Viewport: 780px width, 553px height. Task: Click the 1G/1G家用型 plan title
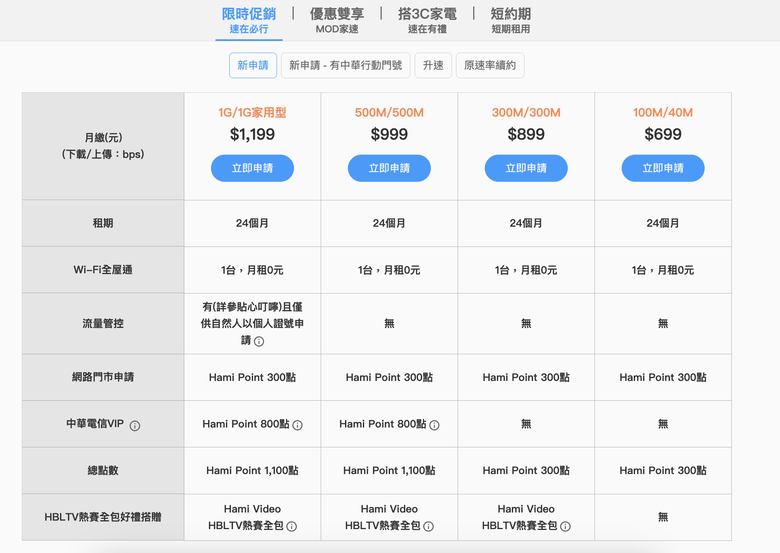pos(252,113)
